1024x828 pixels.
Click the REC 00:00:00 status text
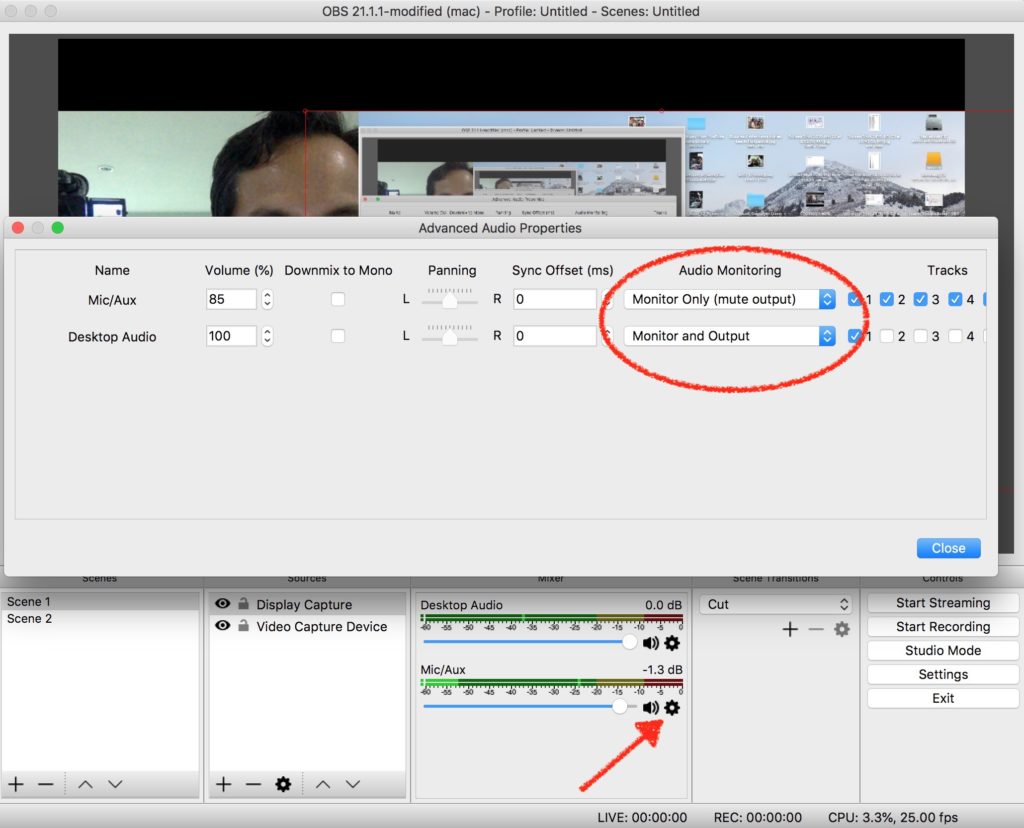point(758,817)
